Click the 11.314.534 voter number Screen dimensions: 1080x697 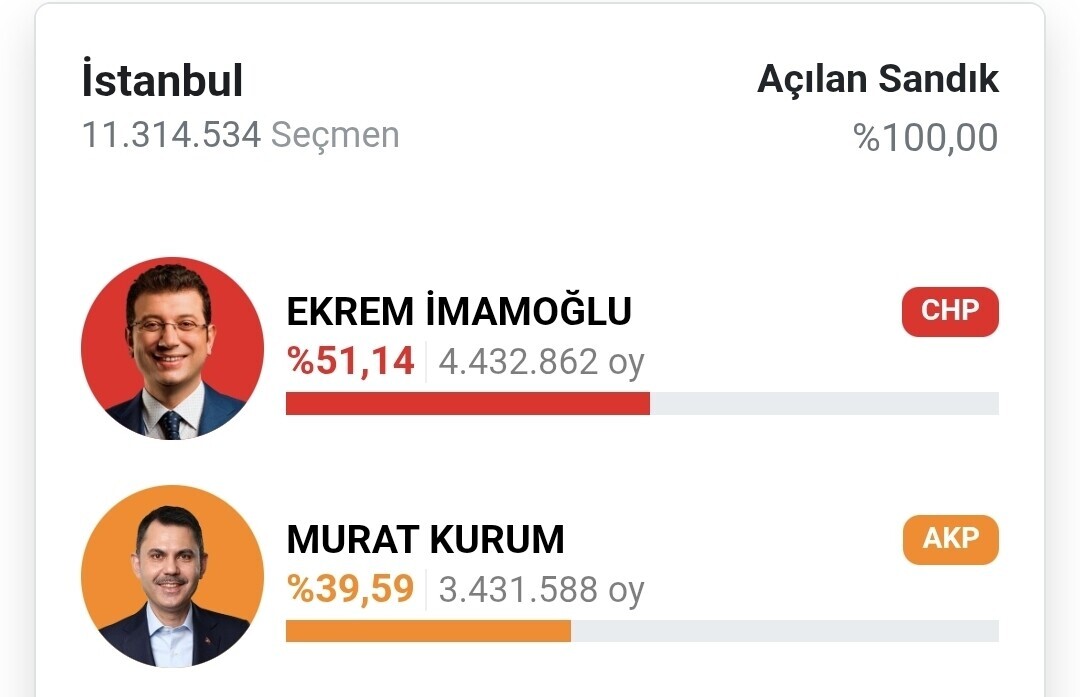pyautogui.click(x=171, y=135)
